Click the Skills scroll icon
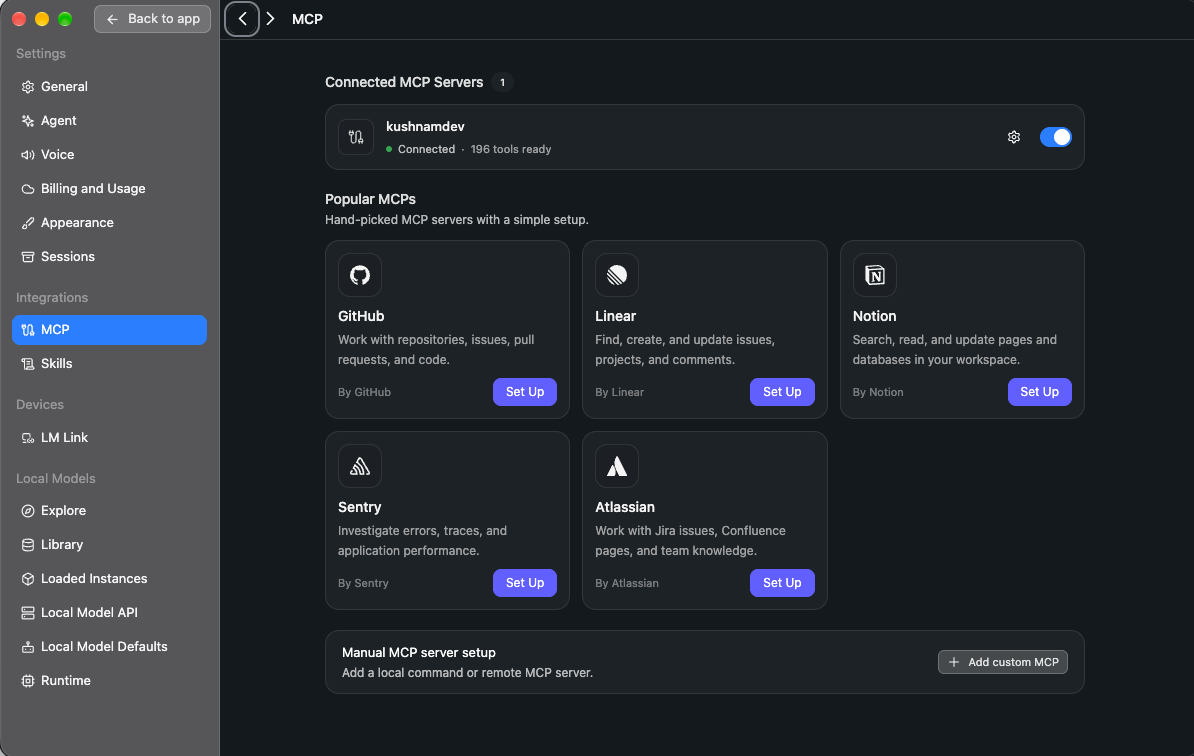Viewport: 1194px width, 756px height. (28, 364)
